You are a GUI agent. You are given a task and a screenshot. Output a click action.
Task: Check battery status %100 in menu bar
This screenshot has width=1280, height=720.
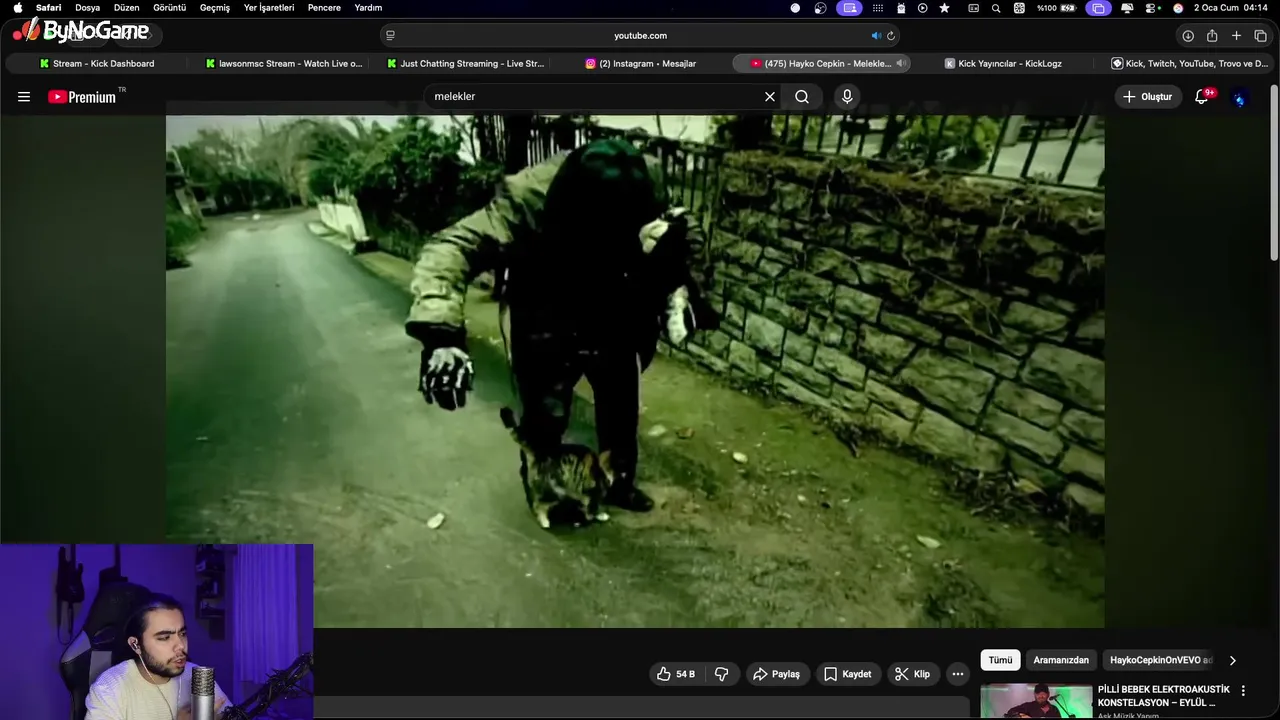1056,8
